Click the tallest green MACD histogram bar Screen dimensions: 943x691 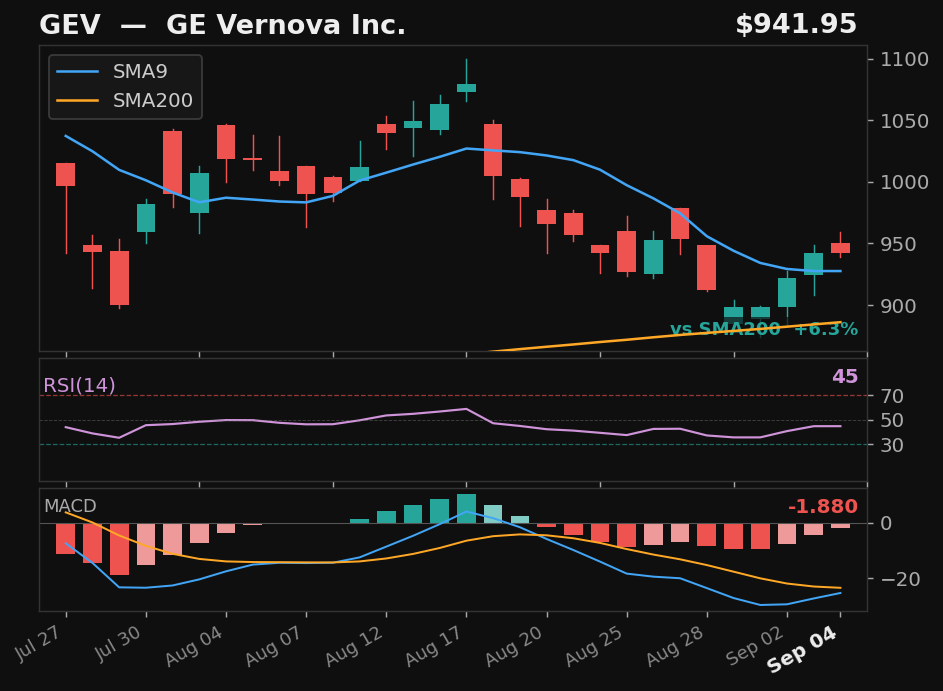(466, 509)
